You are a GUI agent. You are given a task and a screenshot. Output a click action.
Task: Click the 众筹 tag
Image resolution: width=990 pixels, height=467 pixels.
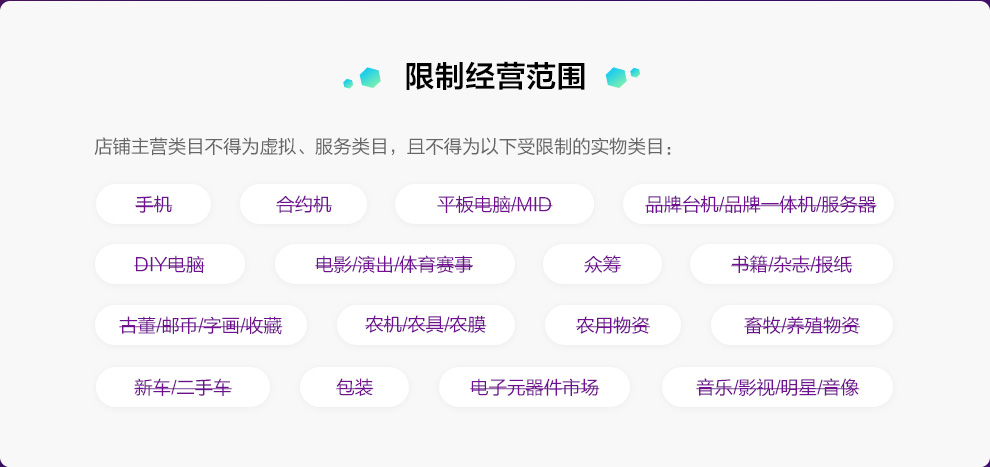point(602,265)
